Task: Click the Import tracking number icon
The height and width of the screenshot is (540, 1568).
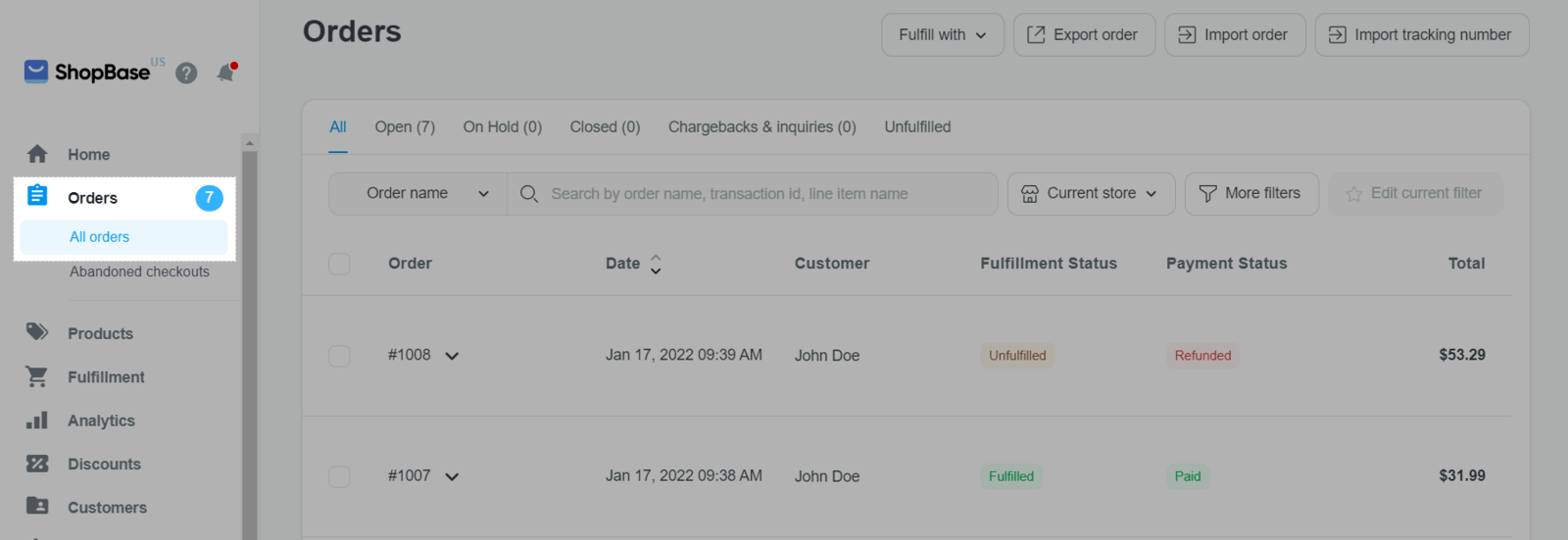Action: 1338,35
